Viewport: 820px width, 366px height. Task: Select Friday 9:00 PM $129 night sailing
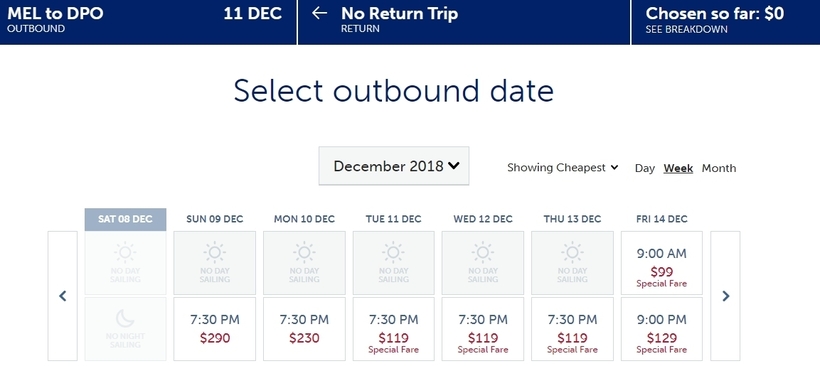pyautogui.click(x=662, y=329)
